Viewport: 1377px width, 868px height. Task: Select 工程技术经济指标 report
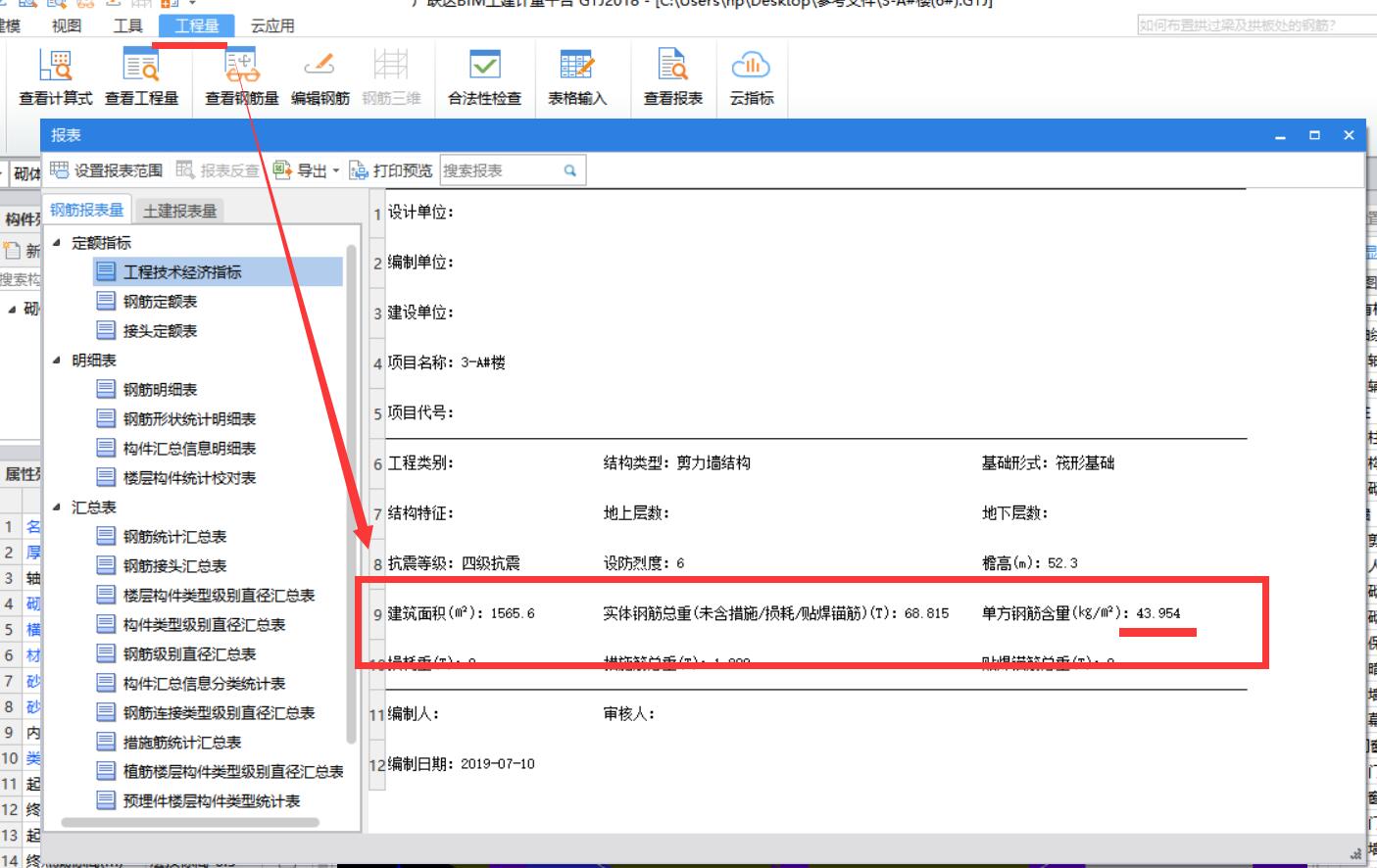click(x=218, y=271)
